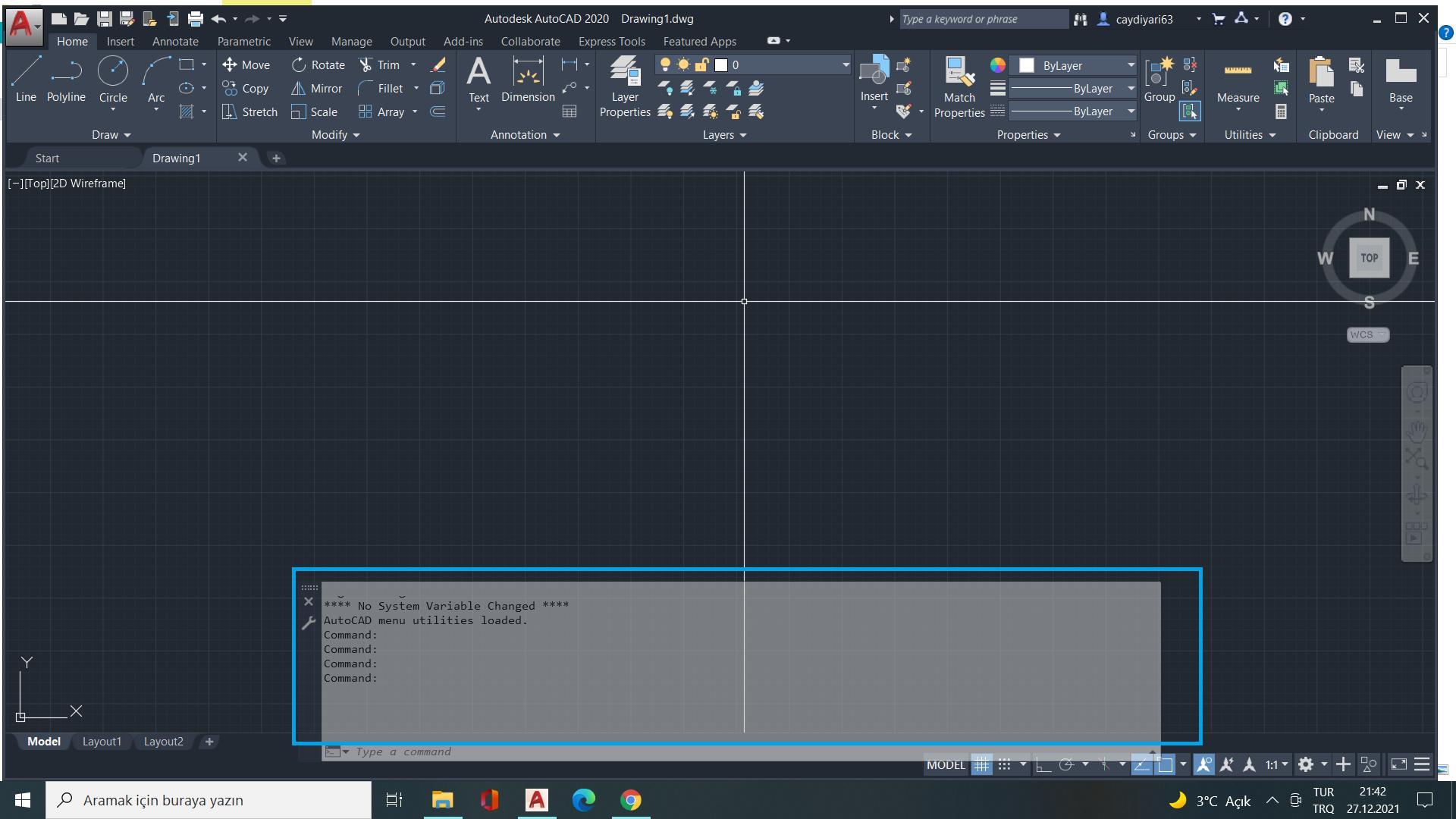Open the layer list dropdown
Viewport: 1456px width, 819px height.
click(x=845, y=65)
